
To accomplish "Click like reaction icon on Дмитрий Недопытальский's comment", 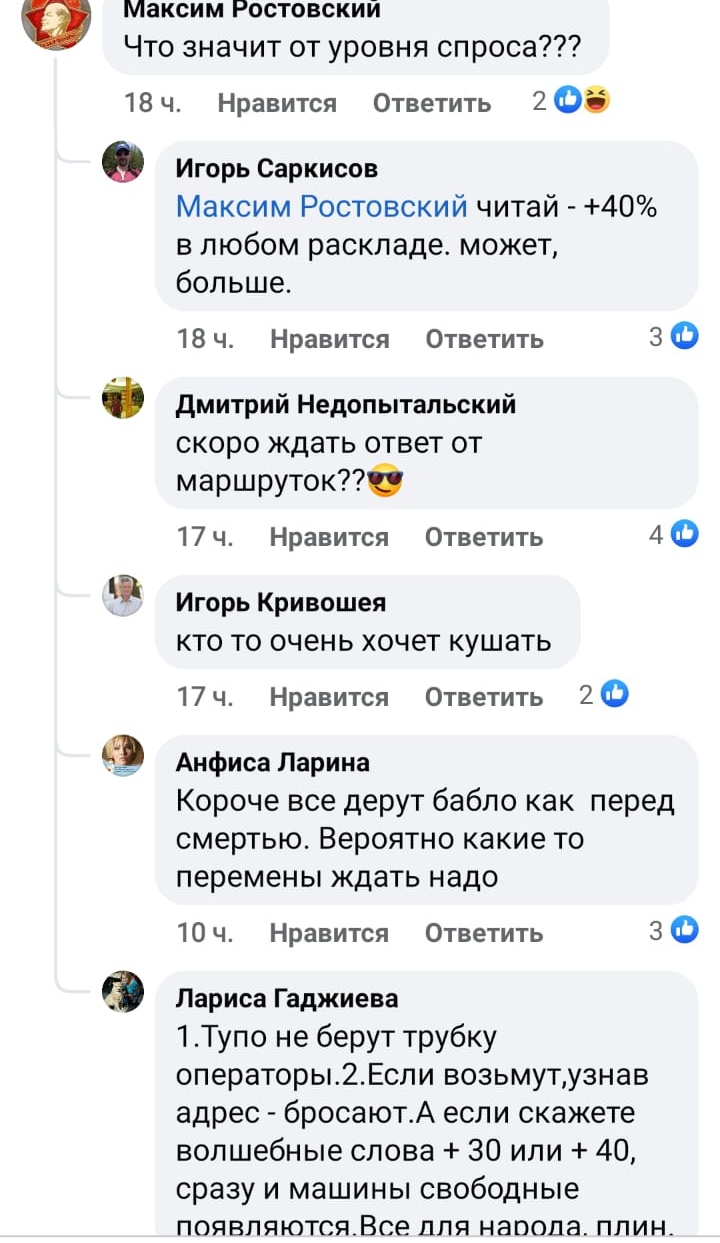I will click(x=685, y=535).
